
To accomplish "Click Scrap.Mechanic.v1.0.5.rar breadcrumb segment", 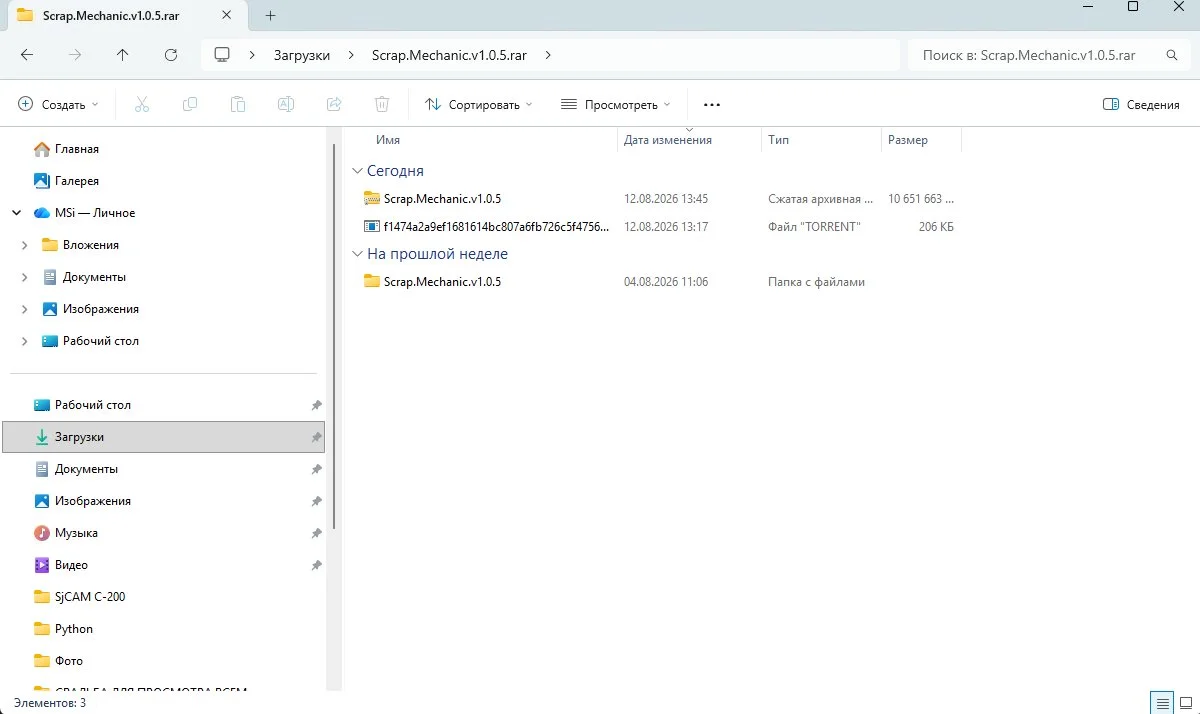I will (449, 55).
